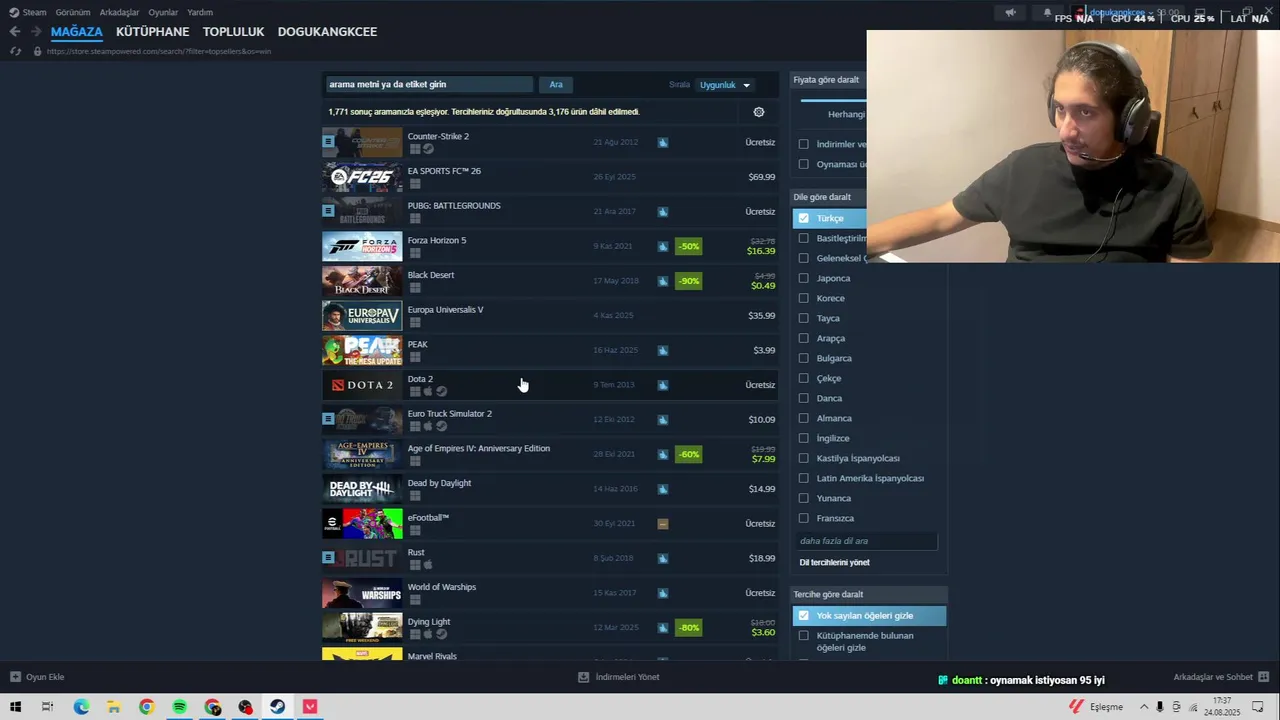Open the Windows notification center icon
Screen dimensions: 1280x720
pos(1258,707)
